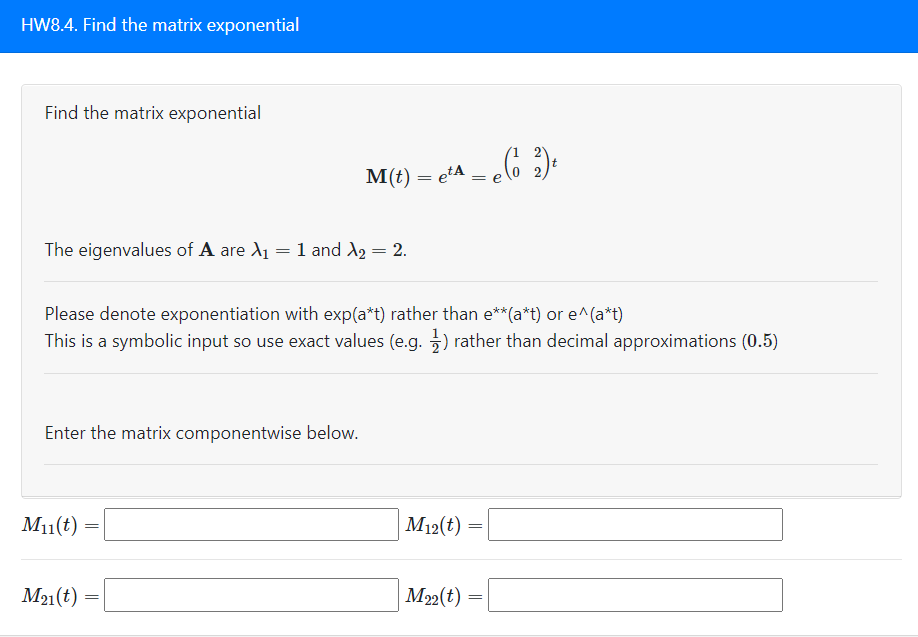Select the matrix exponential equation M(t)
Image resolution: width=918 pixels, height=637 pixels.
459,168
